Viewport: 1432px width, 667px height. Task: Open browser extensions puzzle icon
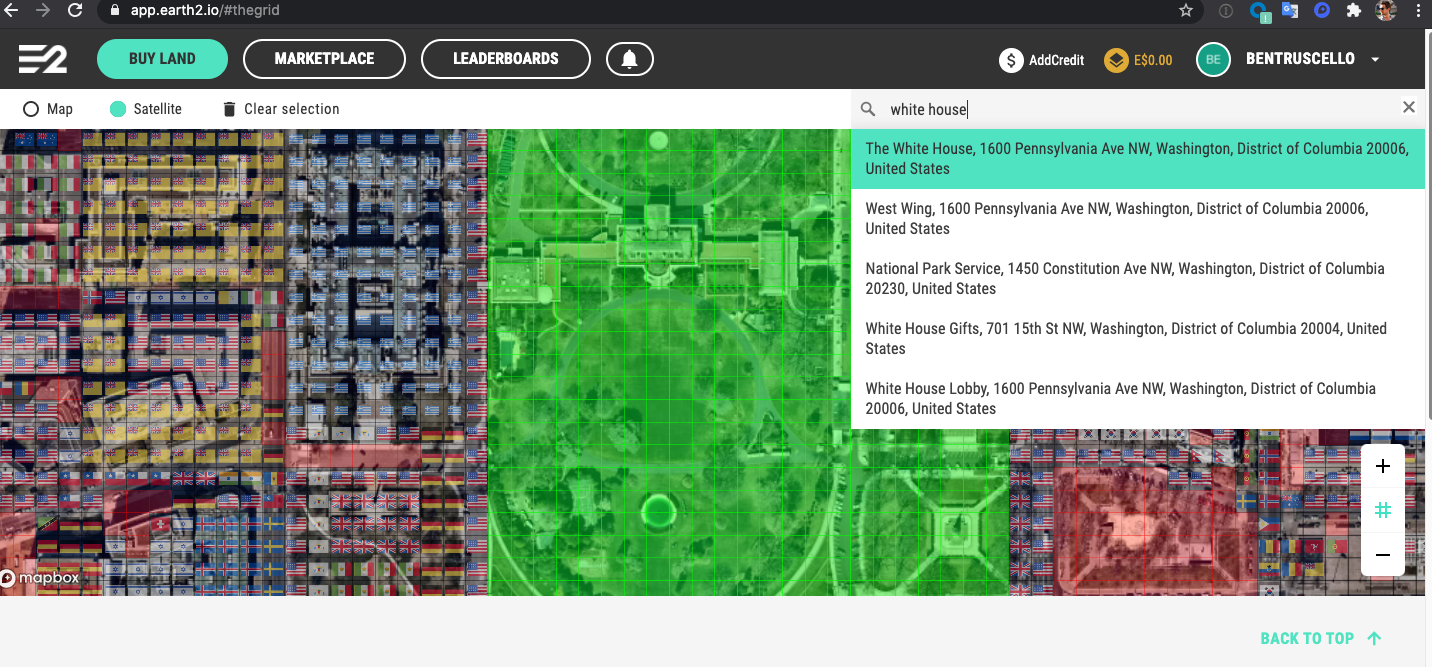(1354, 11)
